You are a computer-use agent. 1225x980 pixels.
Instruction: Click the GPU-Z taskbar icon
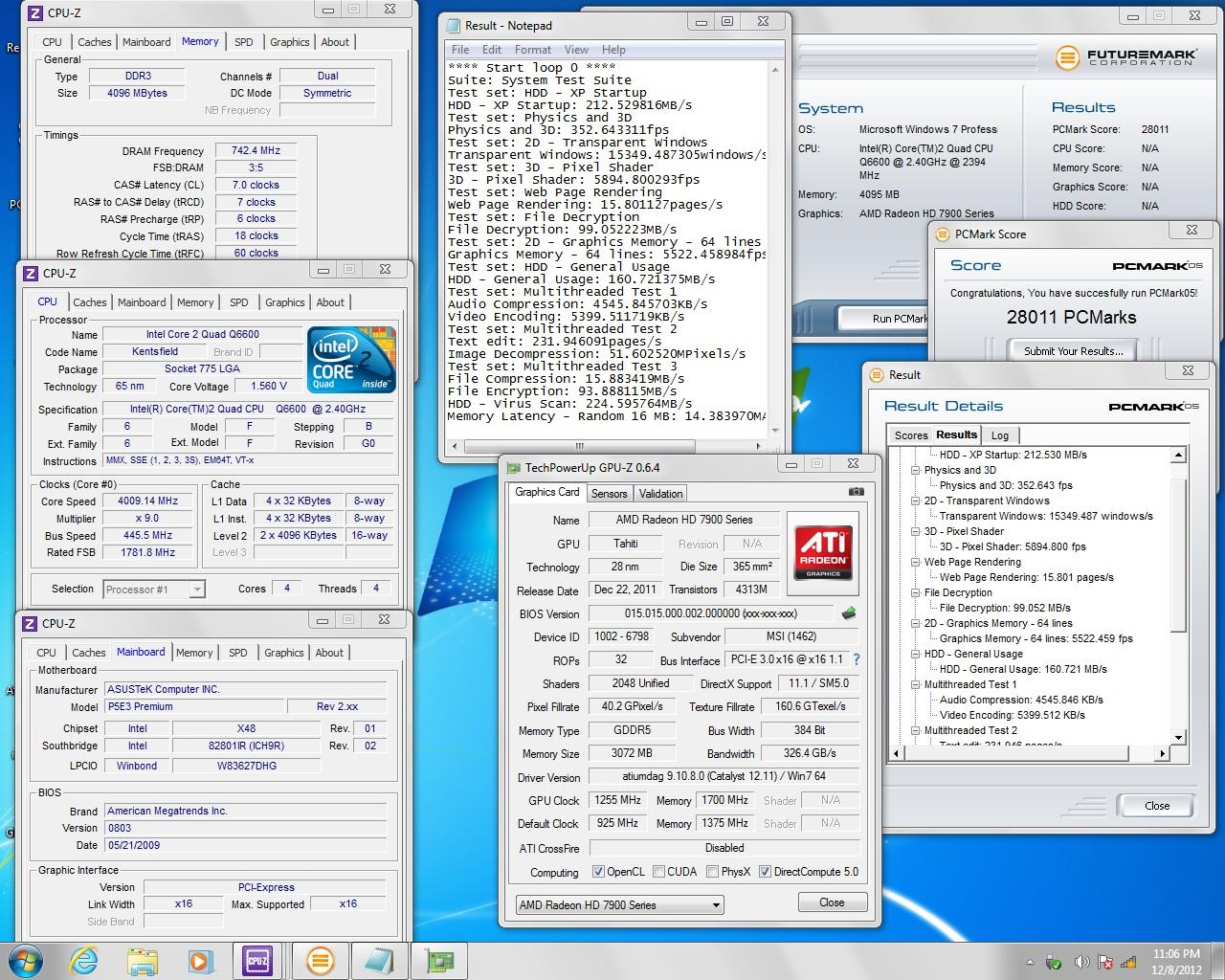(439, 960)
